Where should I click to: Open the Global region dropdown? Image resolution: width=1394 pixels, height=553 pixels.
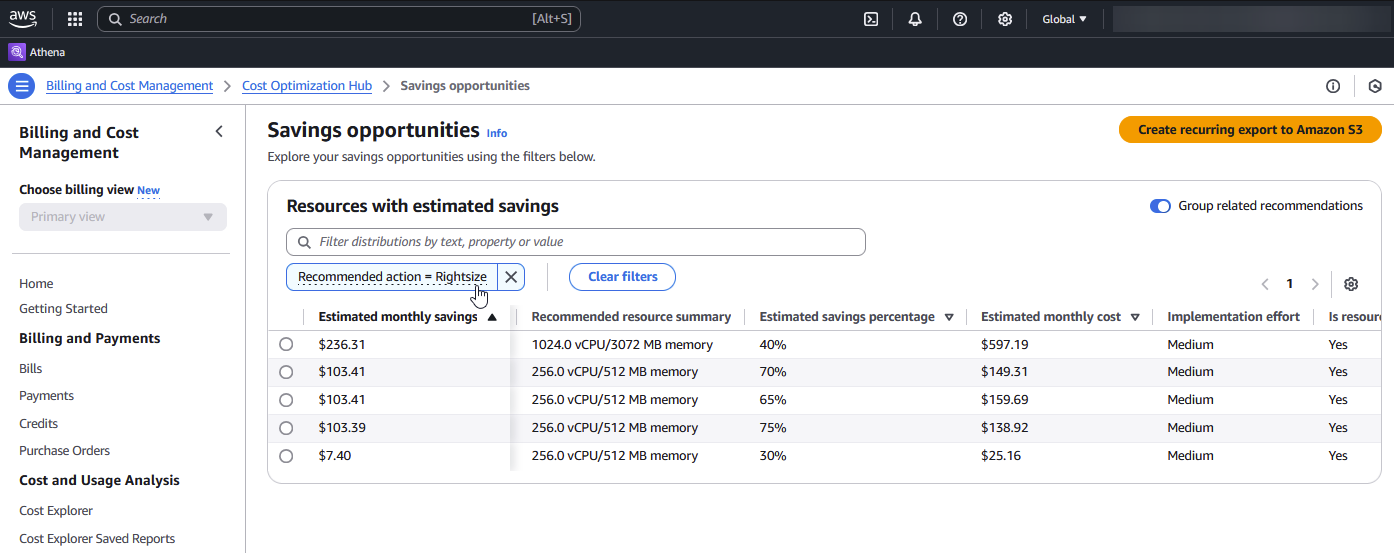[1064, 19]
